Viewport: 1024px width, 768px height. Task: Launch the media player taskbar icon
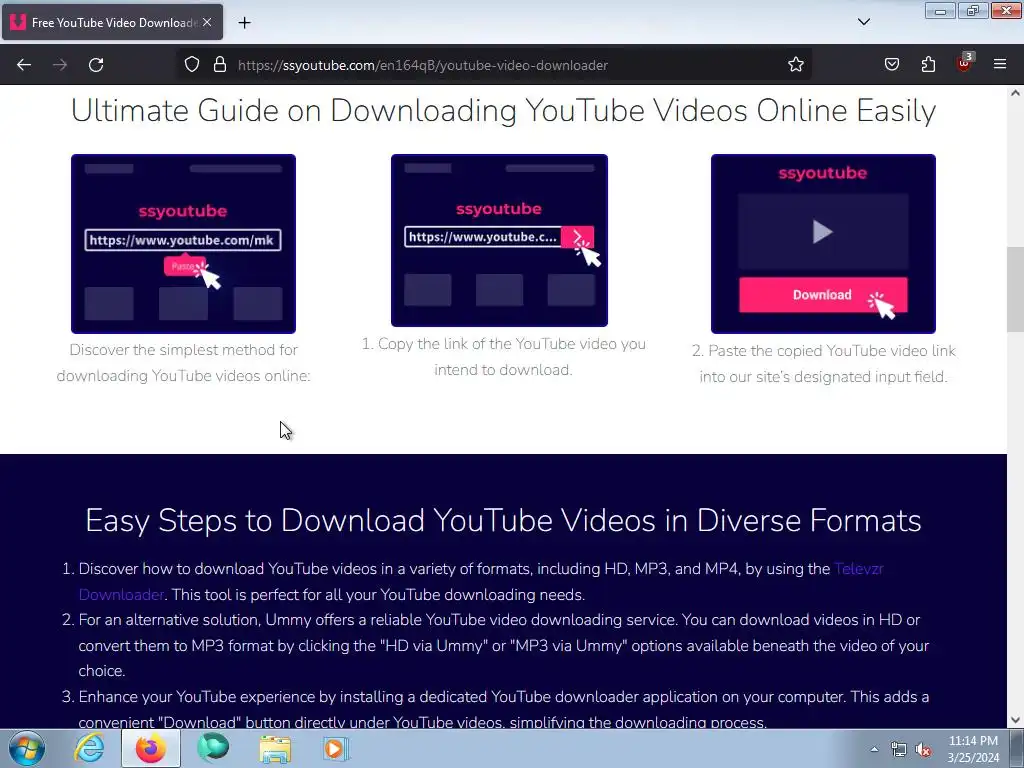coord(336,748)
